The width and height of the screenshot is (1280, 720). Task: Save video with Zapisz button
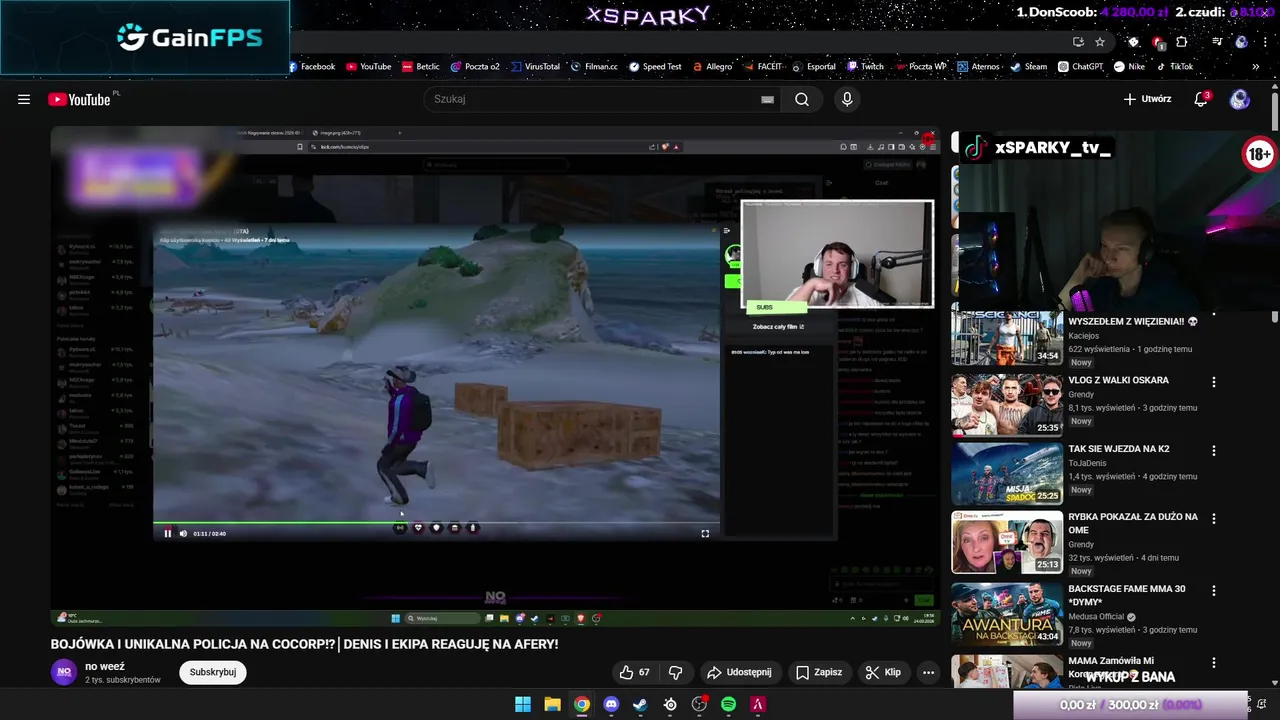(x=818, y=672)
